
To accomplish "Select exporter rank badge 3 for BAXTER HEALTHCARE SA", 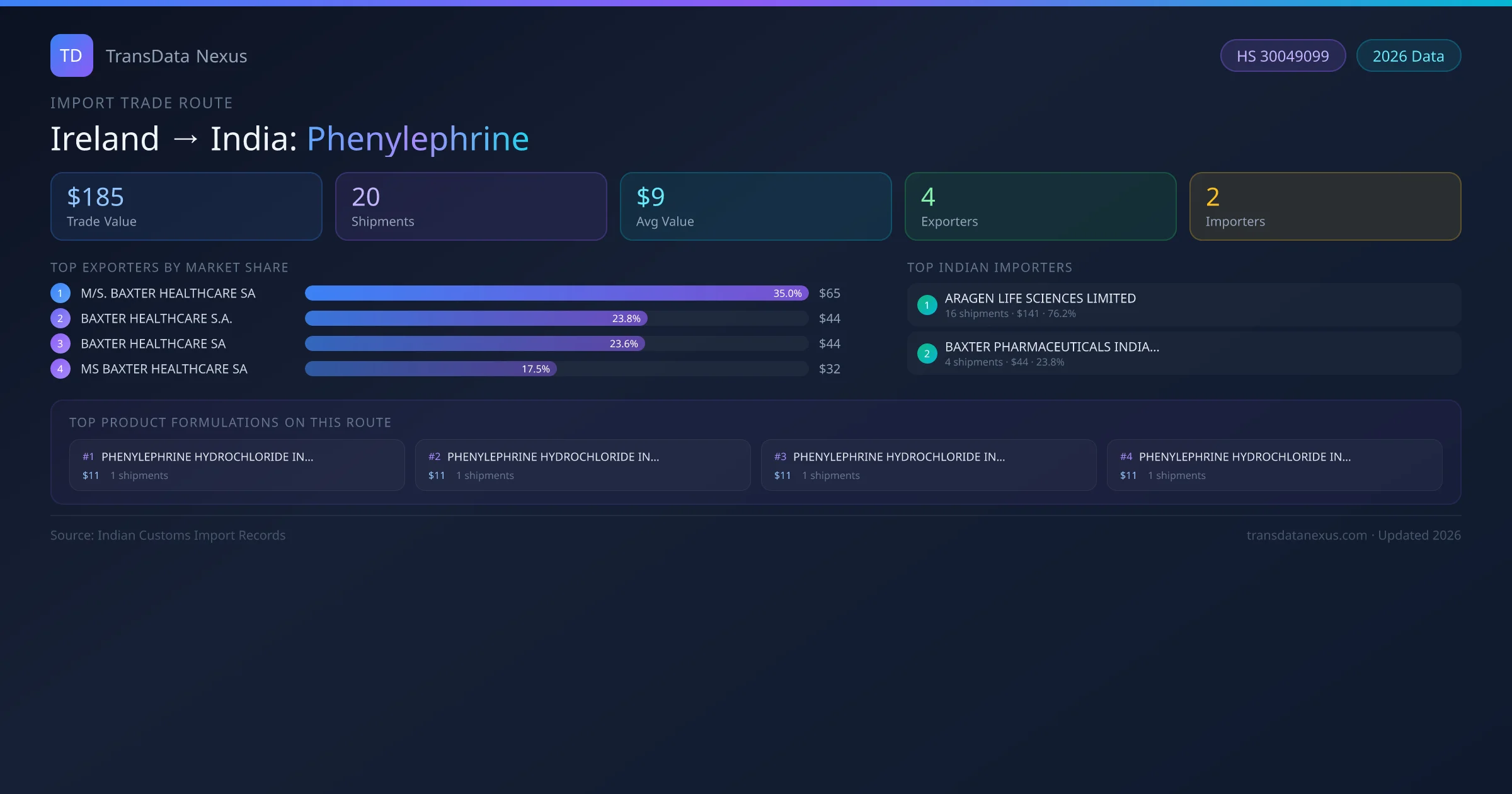I will tap(60, 343).
